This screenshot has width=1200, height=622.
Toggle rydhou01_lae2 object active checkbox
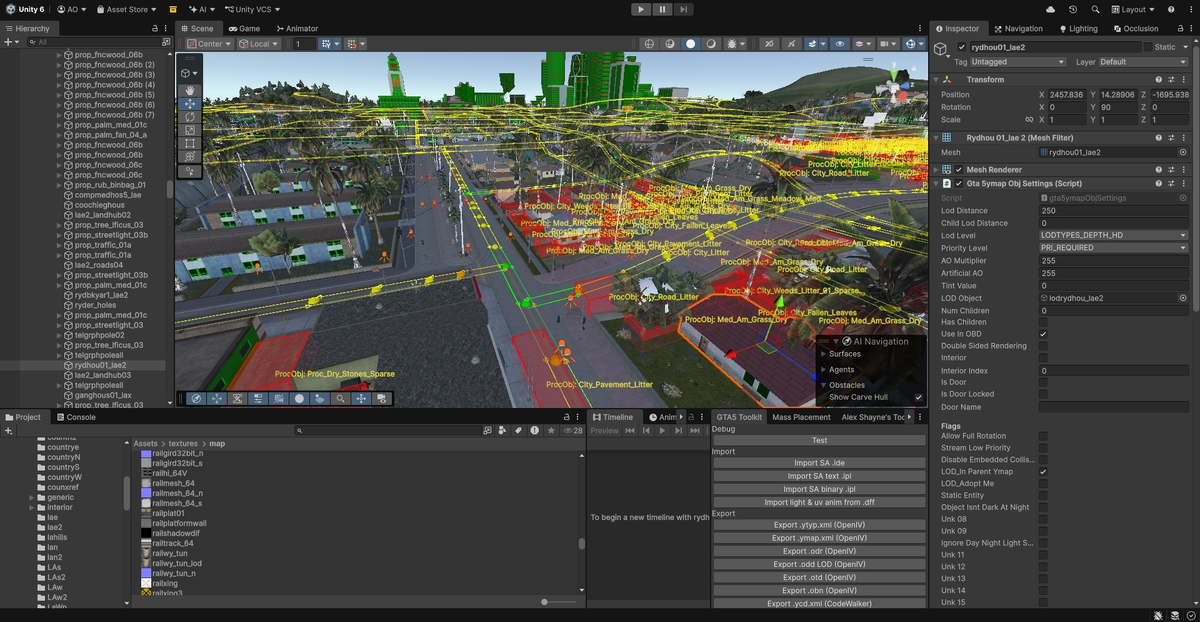click(962, 47)
